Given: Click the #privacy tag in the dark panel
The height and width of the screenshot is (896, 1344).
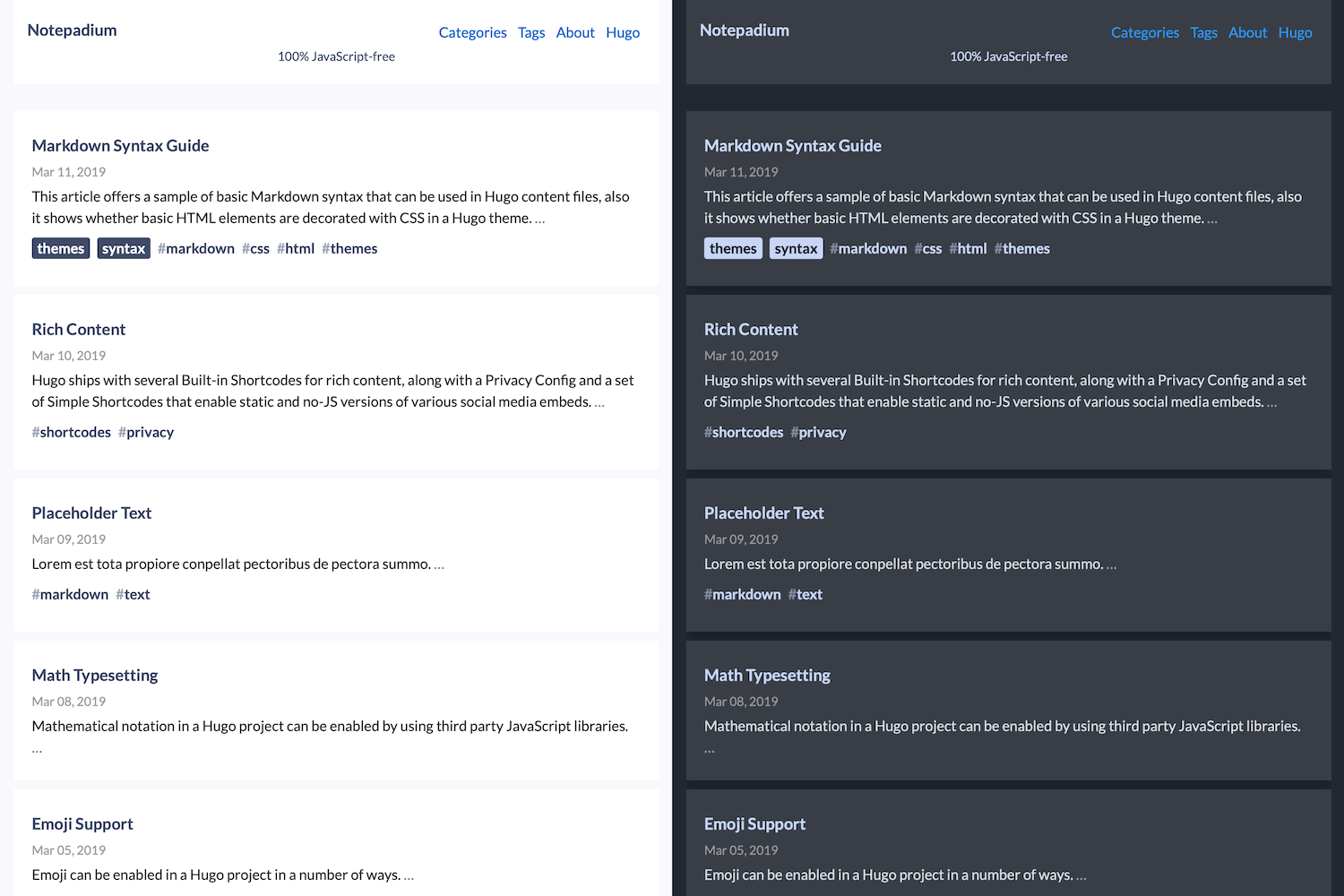Looking at the screenshot, I should coord(819,432).
